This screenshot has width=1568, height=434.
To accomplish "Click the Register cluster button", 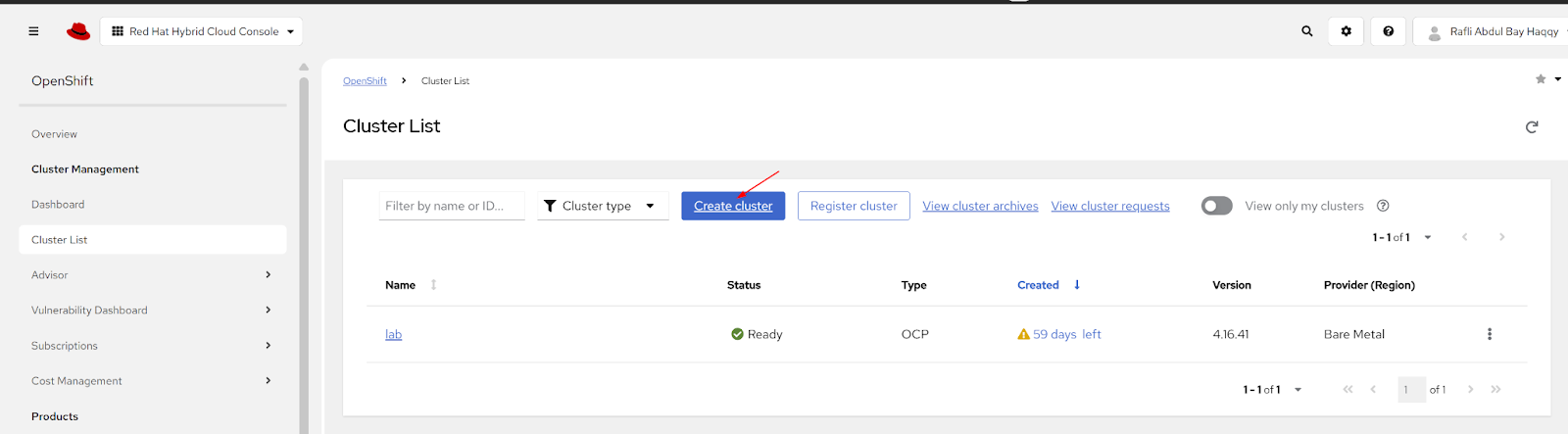I will pos(854,206).
